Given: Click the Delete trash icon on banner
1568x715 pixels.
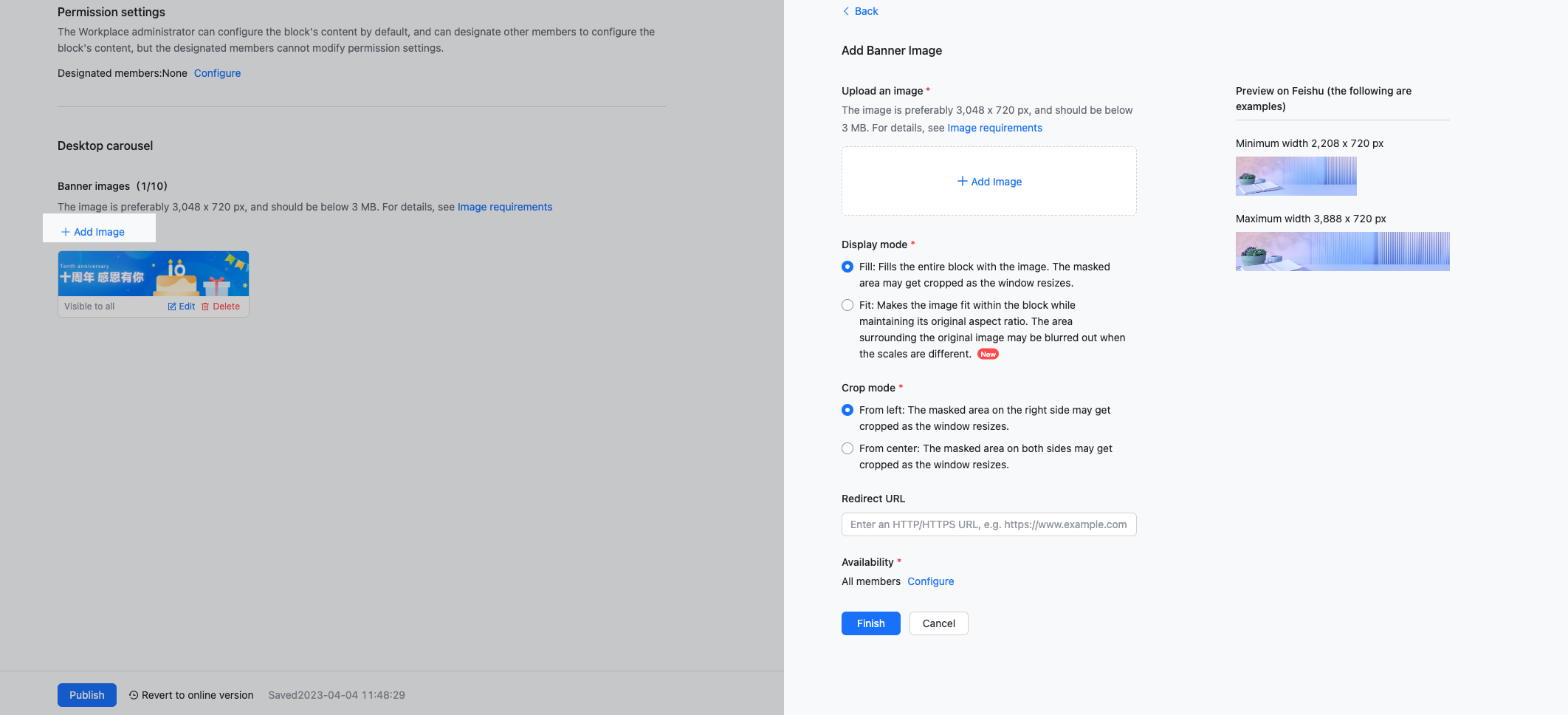Looking at the screenshot, I should coord(205,307).
